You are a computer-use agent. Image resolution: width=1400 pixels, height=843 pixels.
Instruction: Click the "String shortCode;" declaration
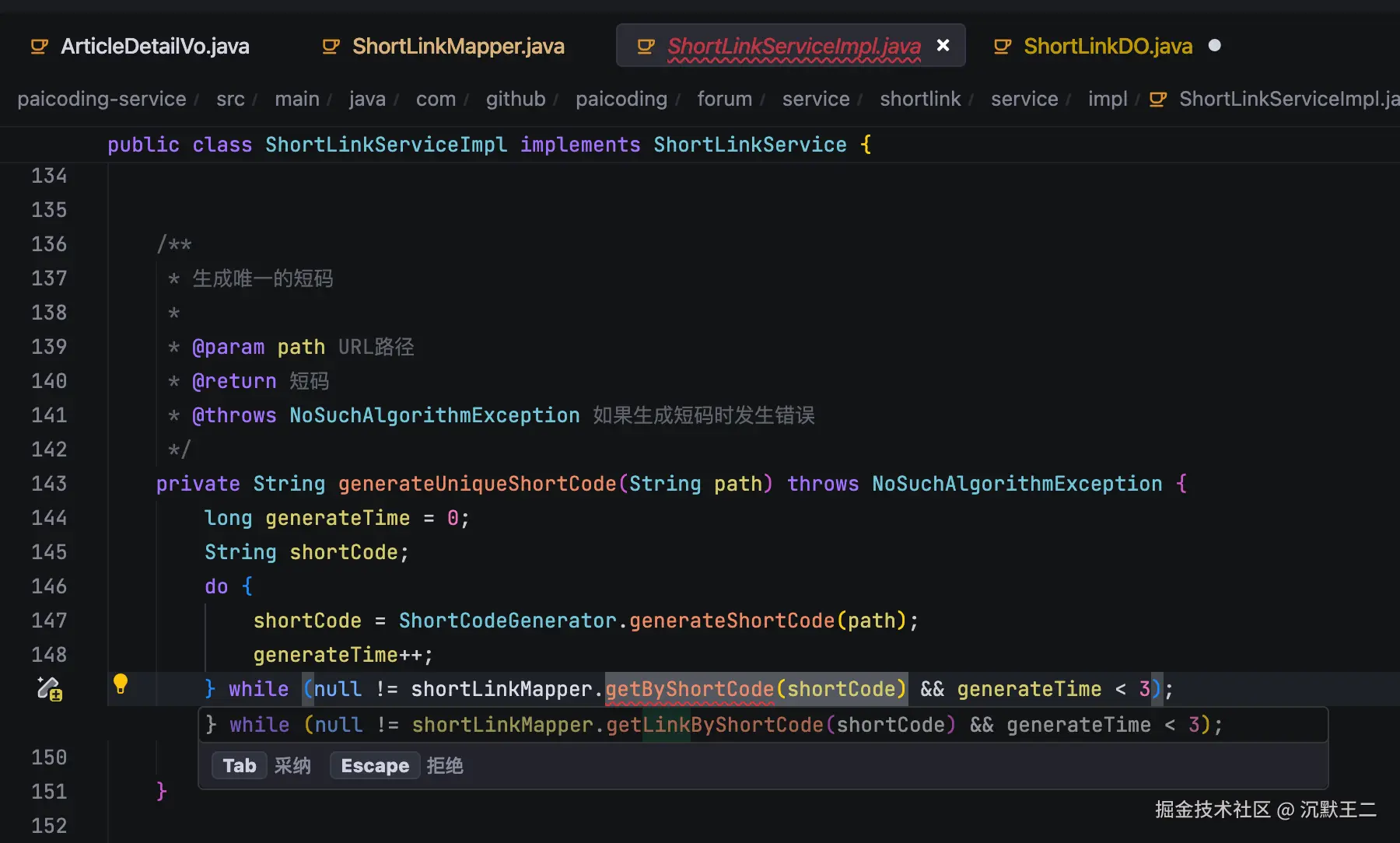306,552
